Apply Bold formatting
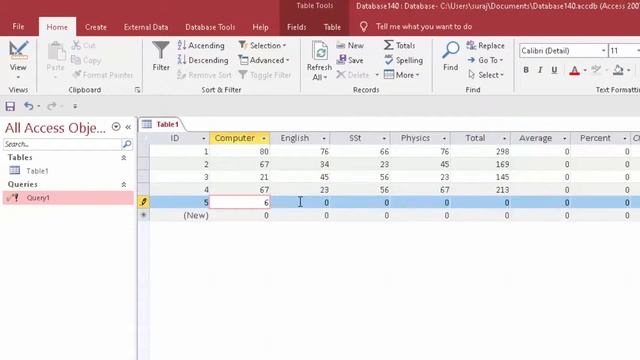 526,70
